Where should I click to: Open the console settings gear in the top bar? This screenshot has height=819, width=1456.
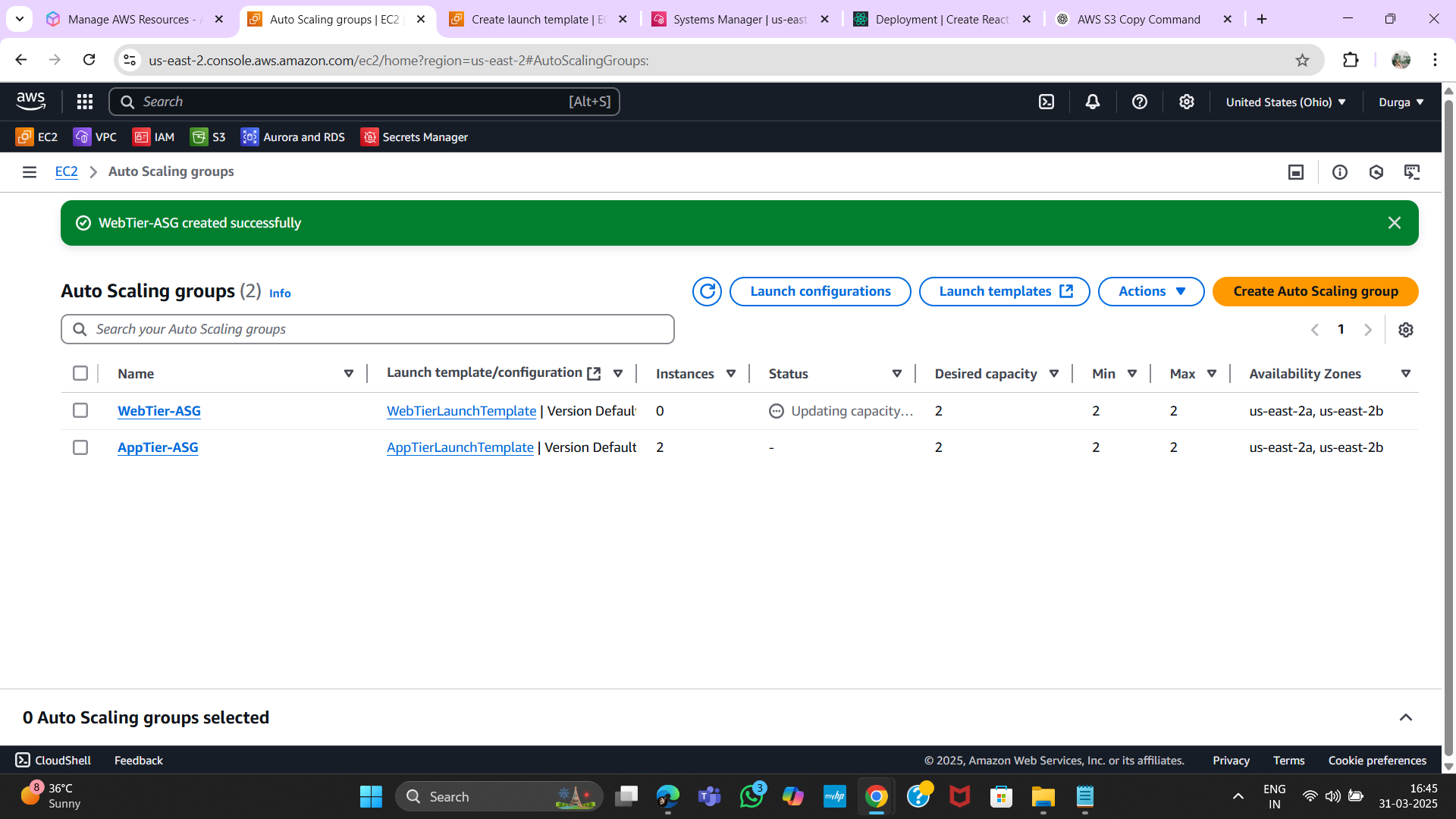(1187, 102)
